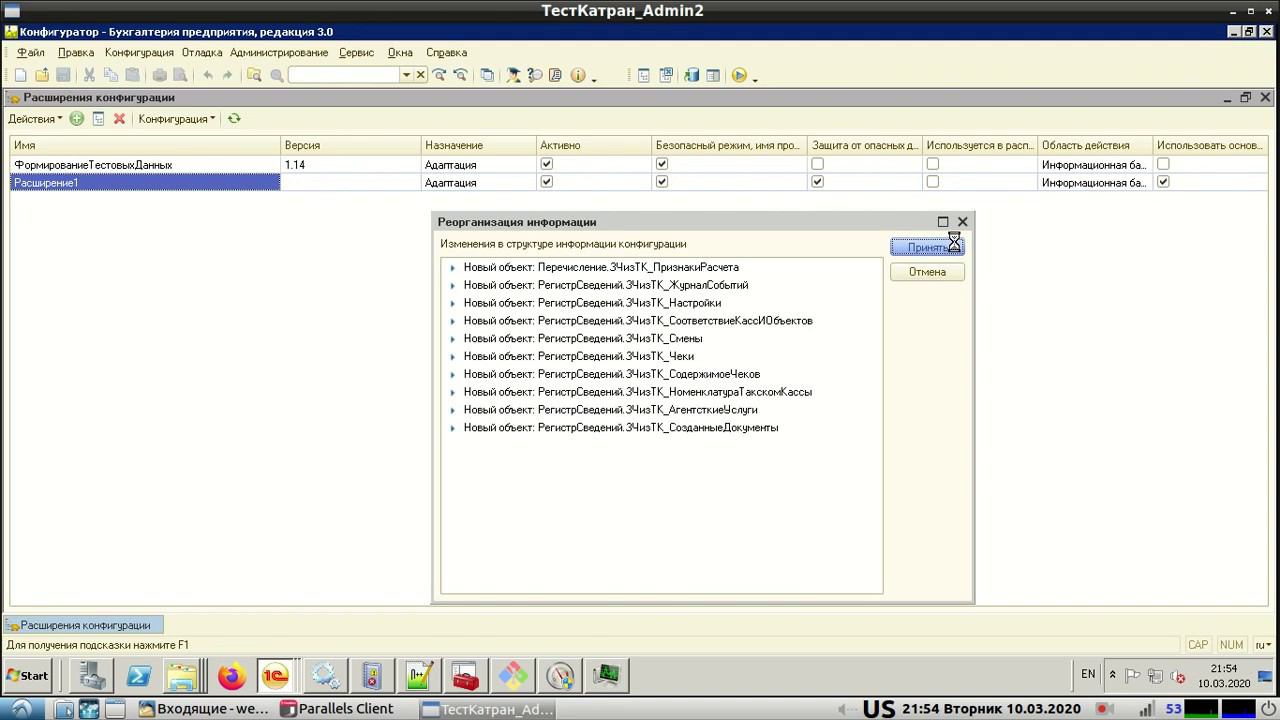The width and height of the screenshot is (1280, 720).
Task: Toggle Используется в распределенной checkbox for Расширение1
Action: click(x=932, y=182)
